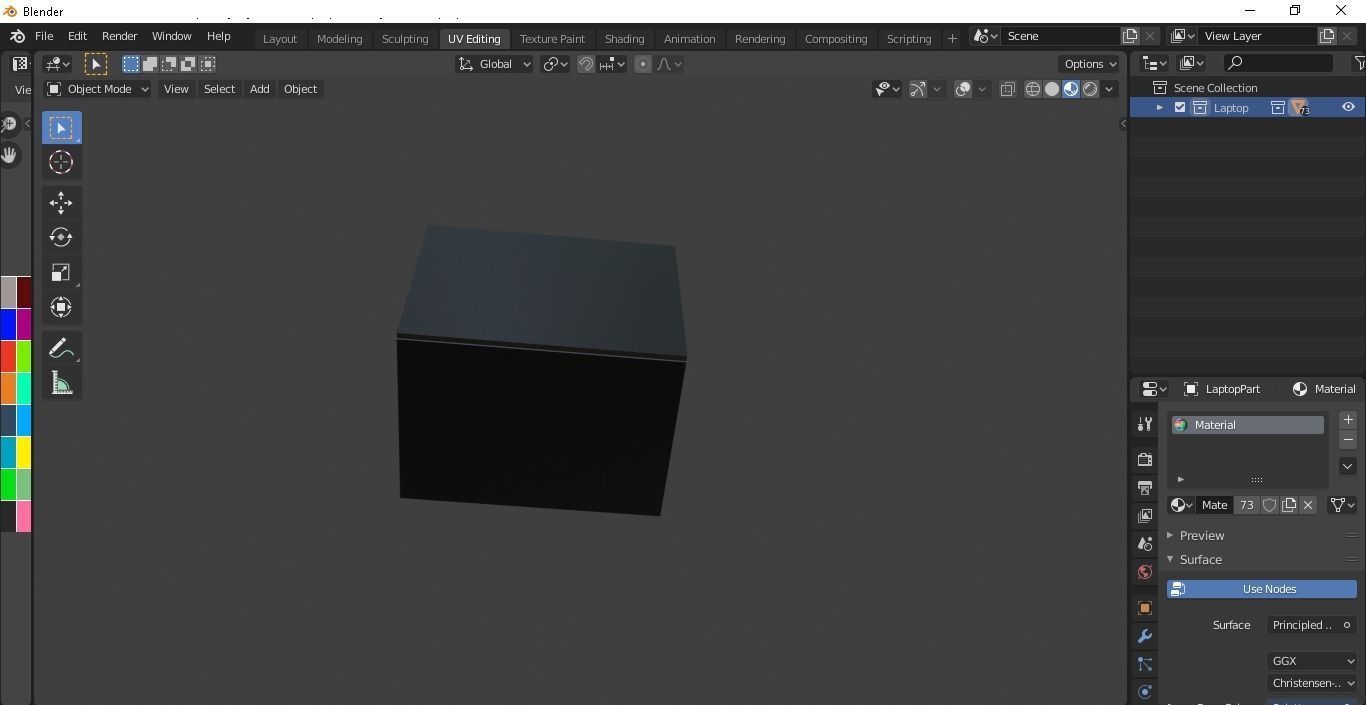Choose the Move tool
Viewport: 1366px width, 705px height.
(61, 203)
